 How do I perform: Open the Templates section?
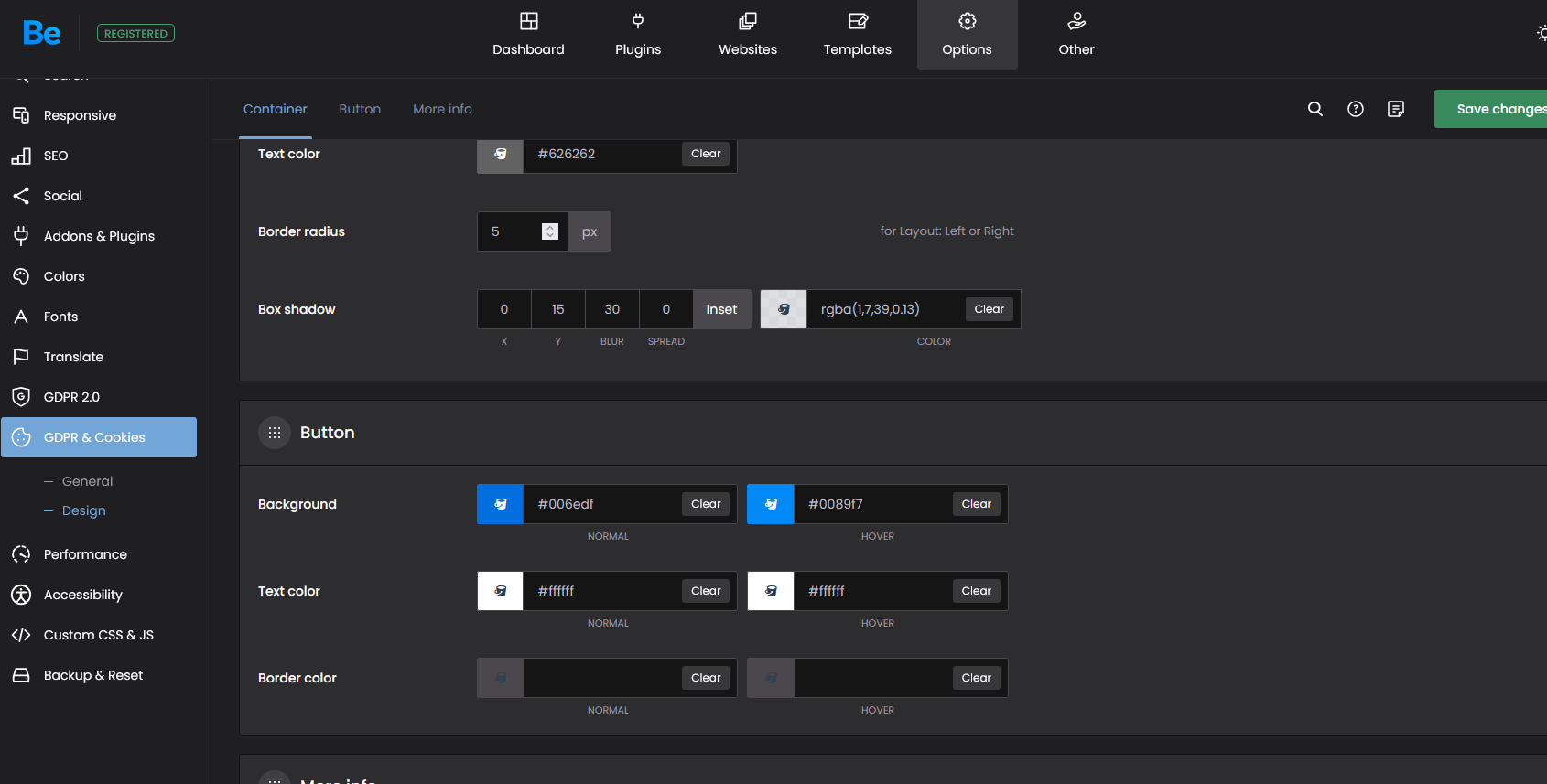click(857, 35)
